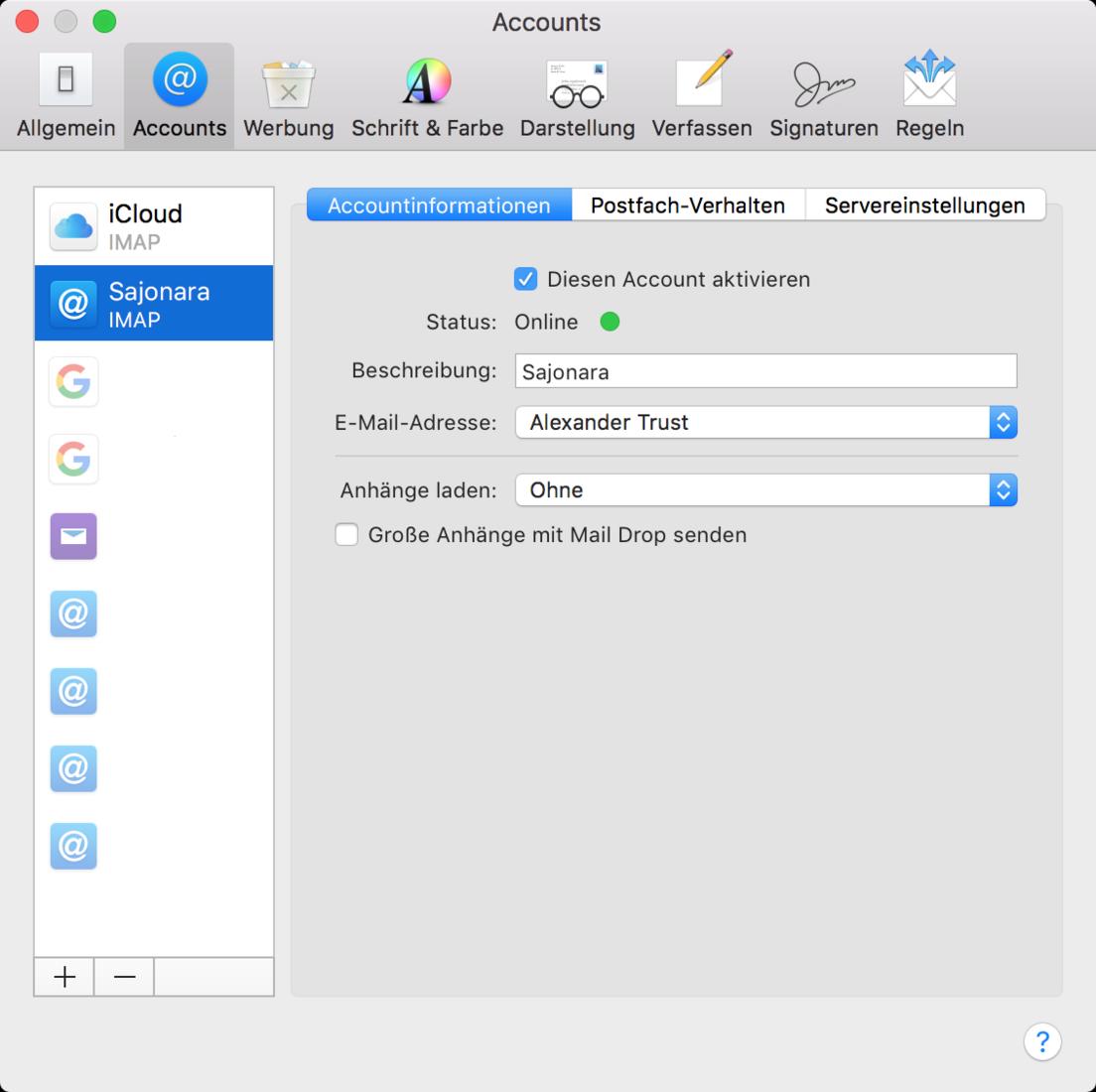
Task: Click the Online status text
Action: 546,322
